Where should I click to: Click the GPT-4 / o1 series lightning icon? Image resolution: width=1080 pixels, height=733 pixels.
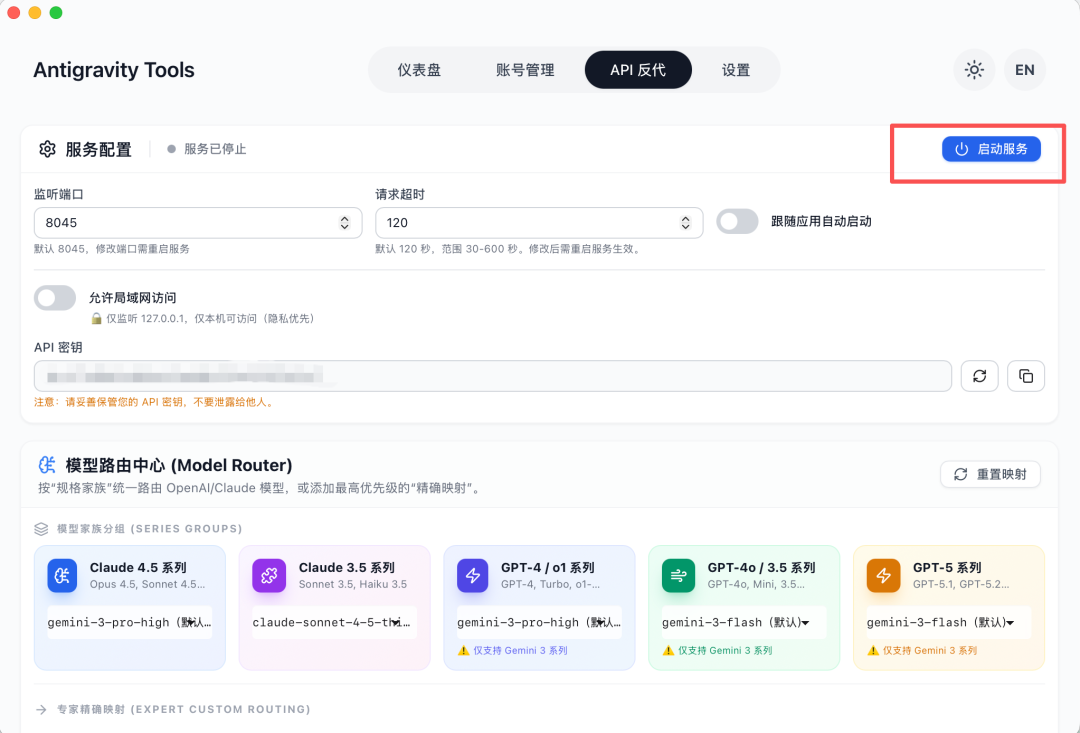coord(473,575)
